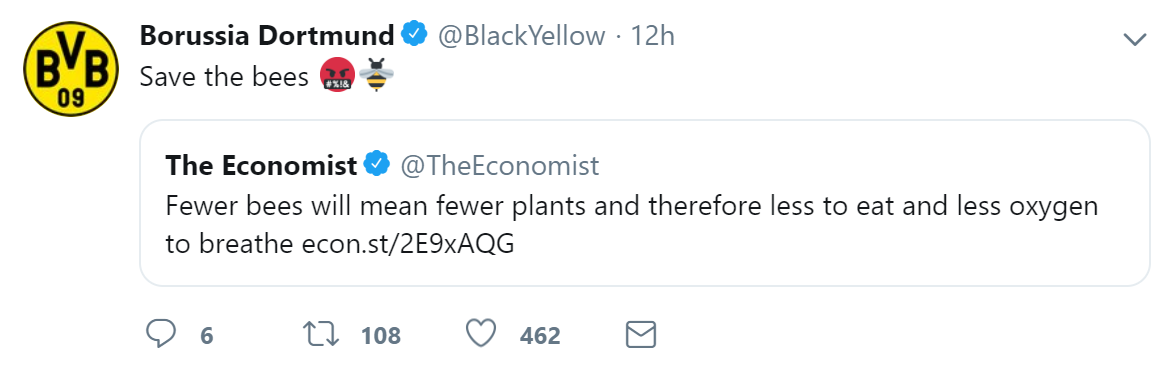1168x366 pixels.
Task: View the 108 retweets count
Action: tap(381, 335)
